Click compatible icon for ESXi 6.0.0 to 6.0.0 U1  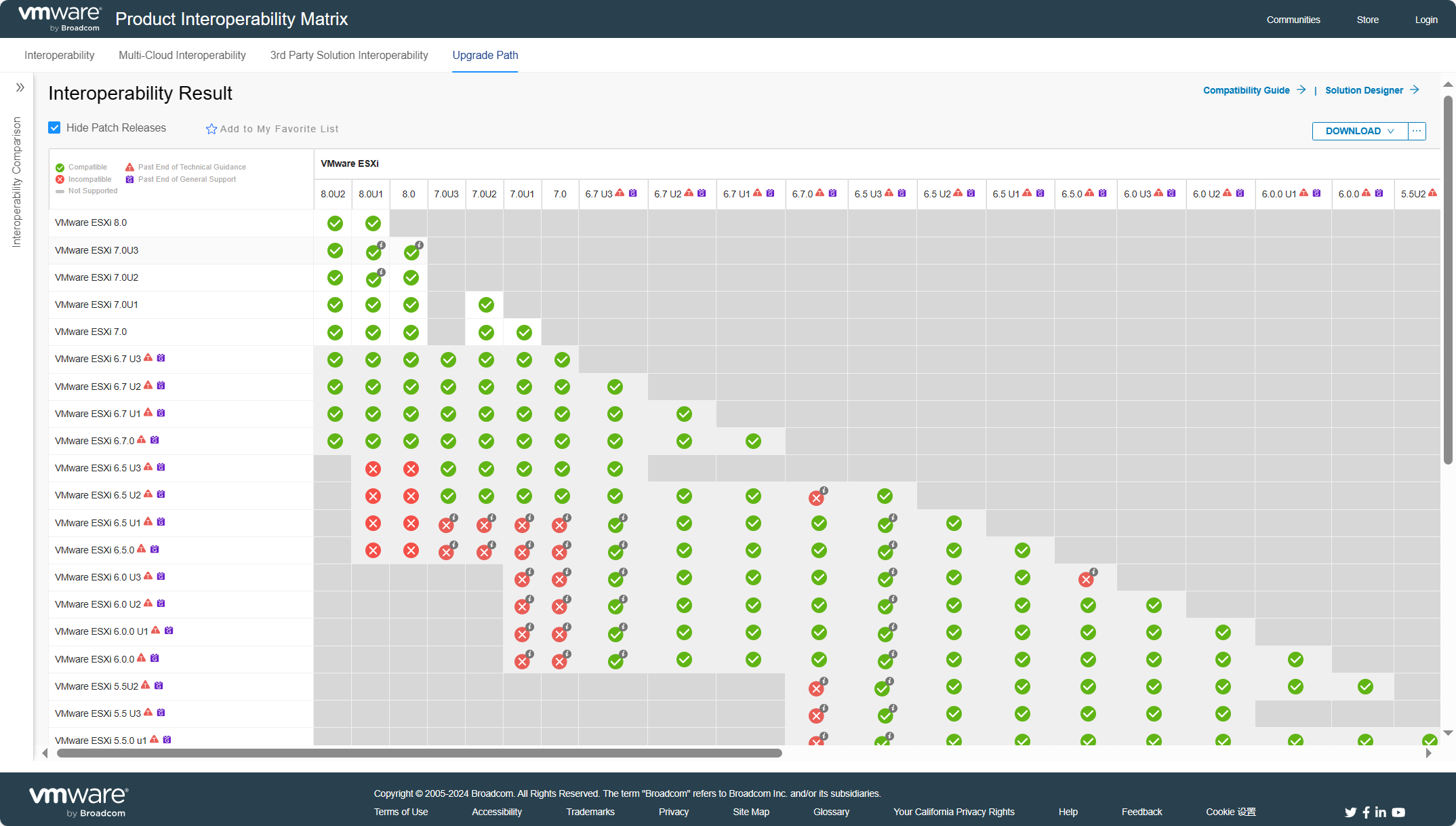click(1295, 659)
